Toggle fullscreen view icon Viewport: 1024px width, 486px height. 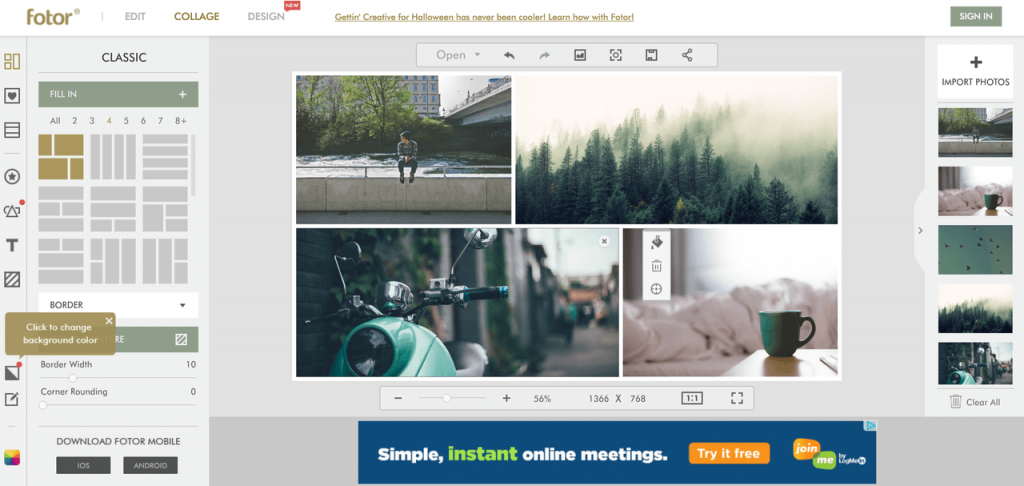[x=737, y=398]
